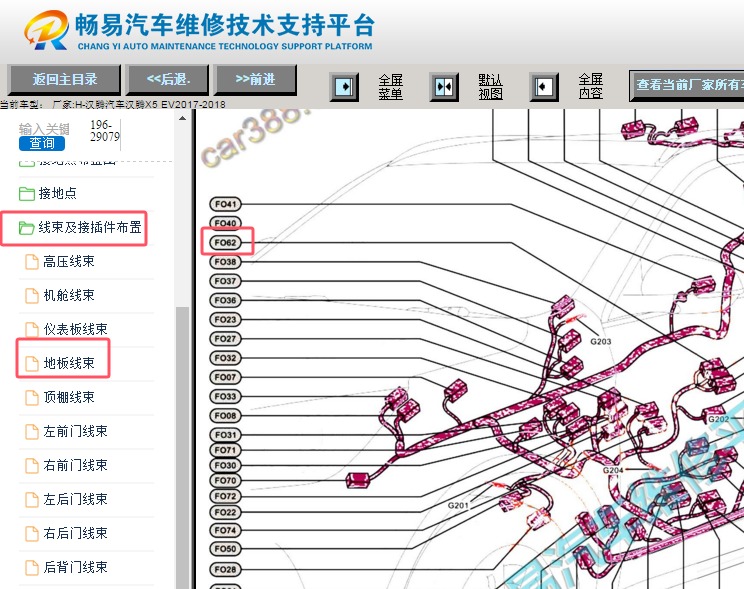Click the 返回主目录 button

tap(65, 79)
